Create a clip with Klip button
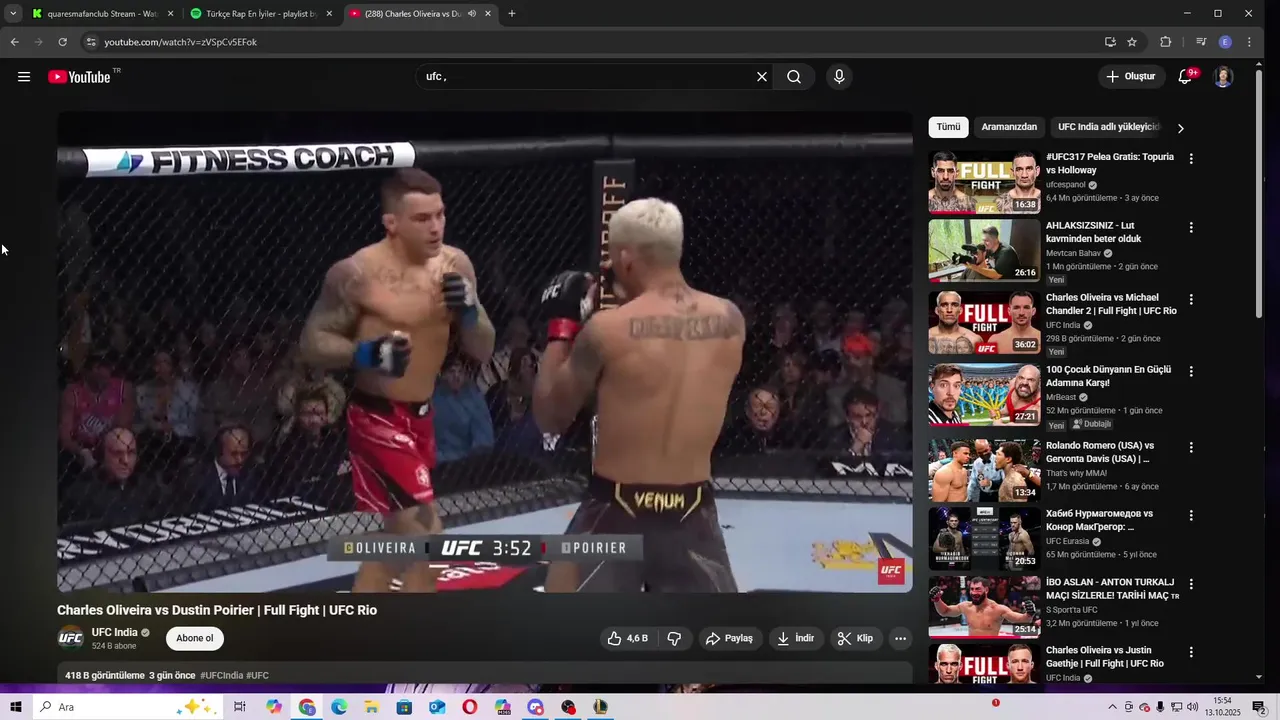The height and width of the screenshot is (720, 1280). point(855,638)
